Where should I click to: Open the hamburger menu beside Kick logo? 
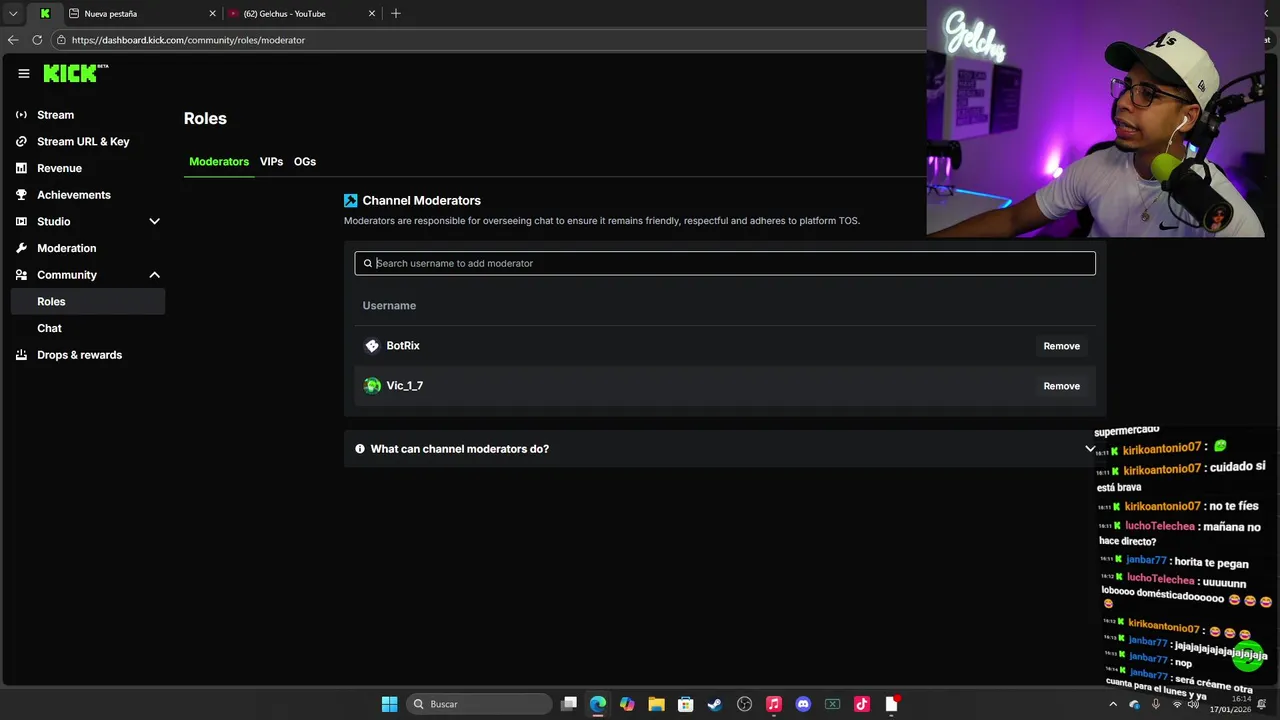[x=24, y=73]
